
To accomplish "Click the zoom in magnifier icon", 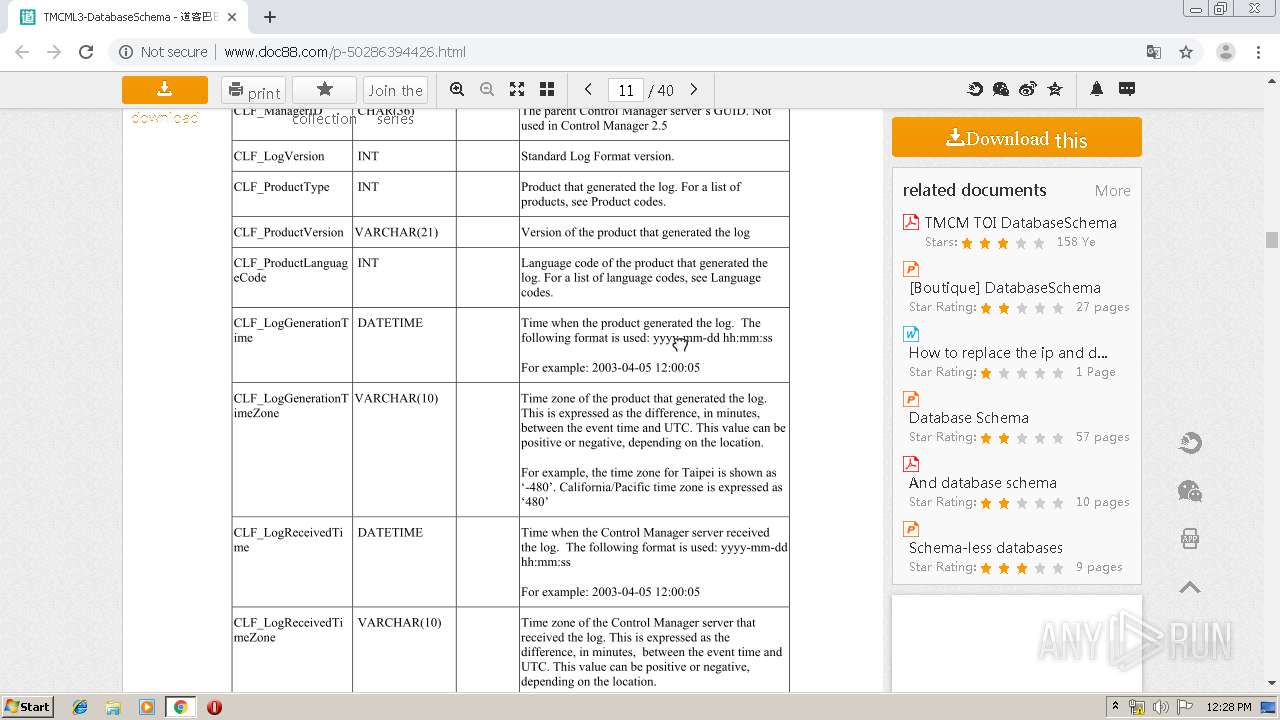I will (457, 89).
